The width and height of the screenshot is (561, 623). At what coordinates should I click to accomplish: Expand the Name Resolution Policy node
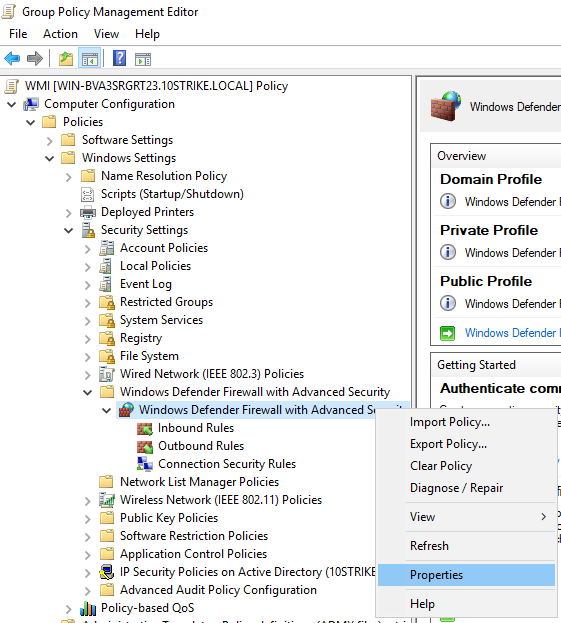[x=68, y=177]
